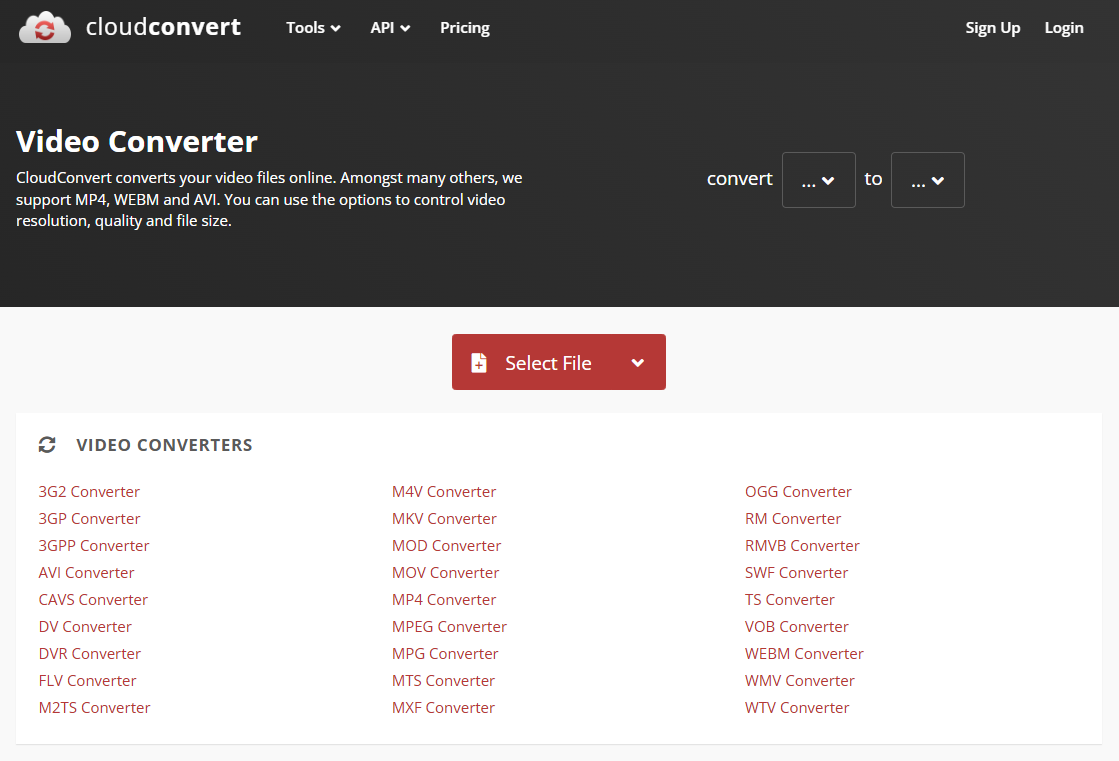Open the Tools dropdown menu
This screenshot has width=1119, height=761.
point(313,28)
